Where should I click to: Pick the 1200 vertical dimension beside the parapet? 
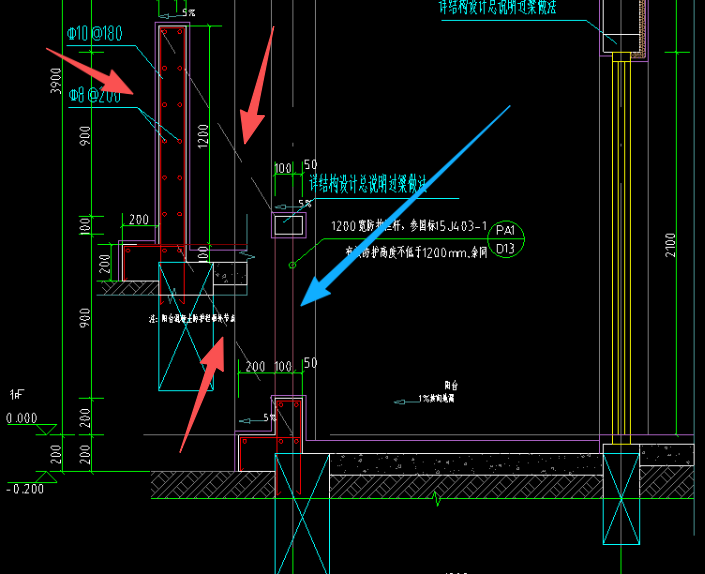click(203, 136)
